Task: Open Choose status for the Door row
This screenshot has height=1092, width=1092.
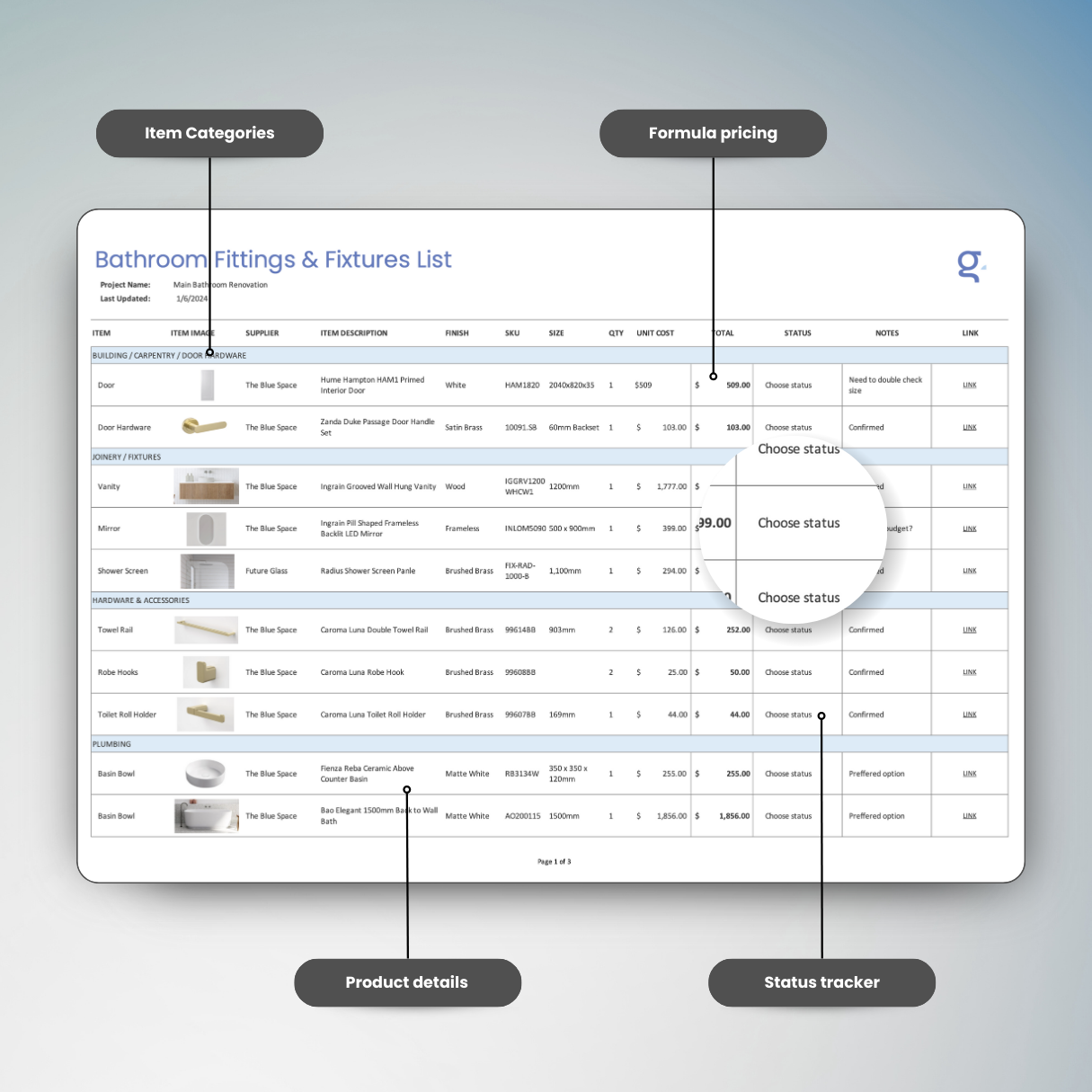Action: click(x=788, y=385)
